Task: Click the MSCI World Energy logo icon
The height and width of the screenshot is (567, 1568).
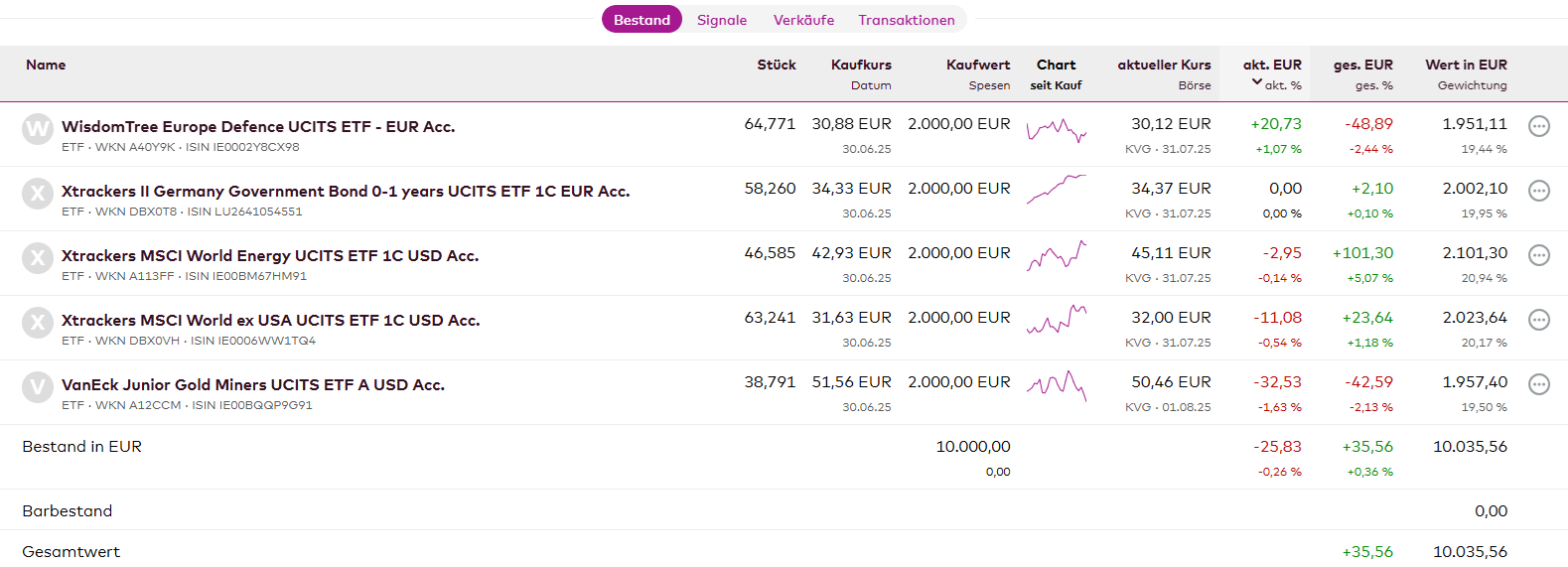Action: click(38, 257)
